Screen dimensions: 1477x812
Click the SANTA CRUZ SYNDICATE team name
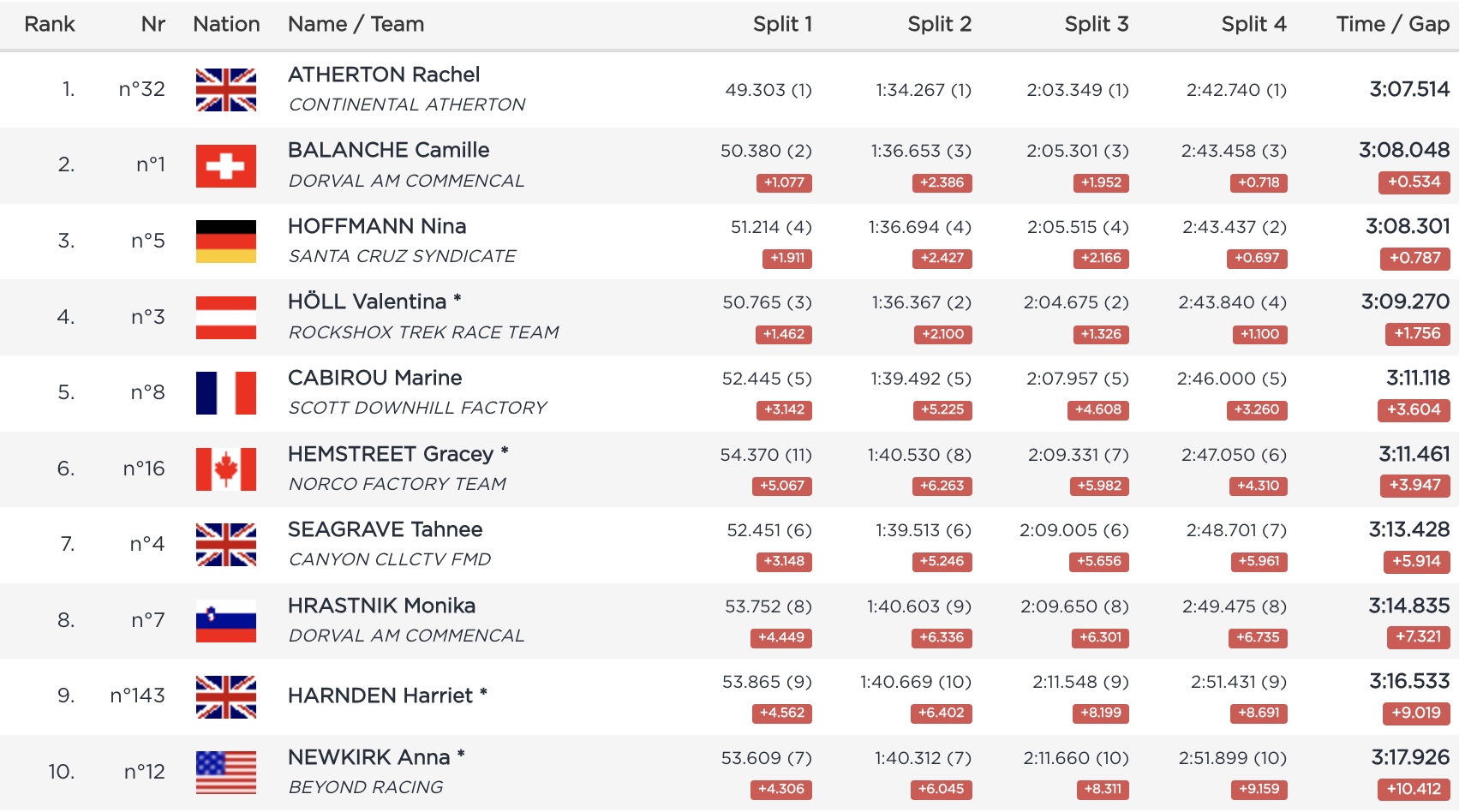tap(402, 256)
